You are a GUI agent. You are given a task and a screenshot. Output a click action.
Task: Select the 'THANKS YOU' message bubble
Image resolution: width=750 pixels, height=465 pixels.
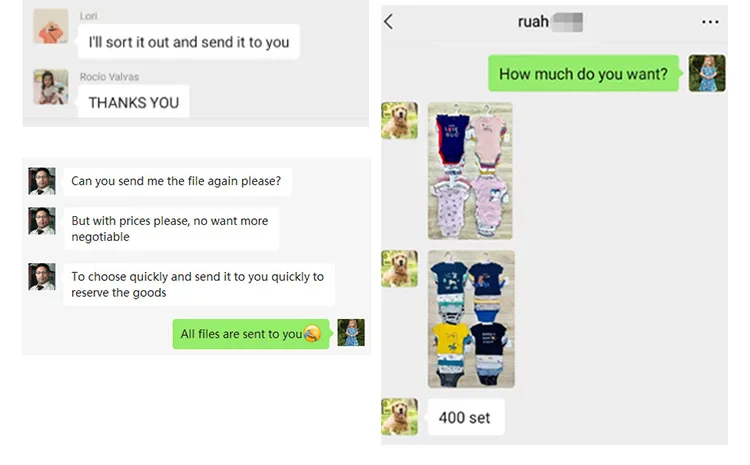(x=133, y=101)
